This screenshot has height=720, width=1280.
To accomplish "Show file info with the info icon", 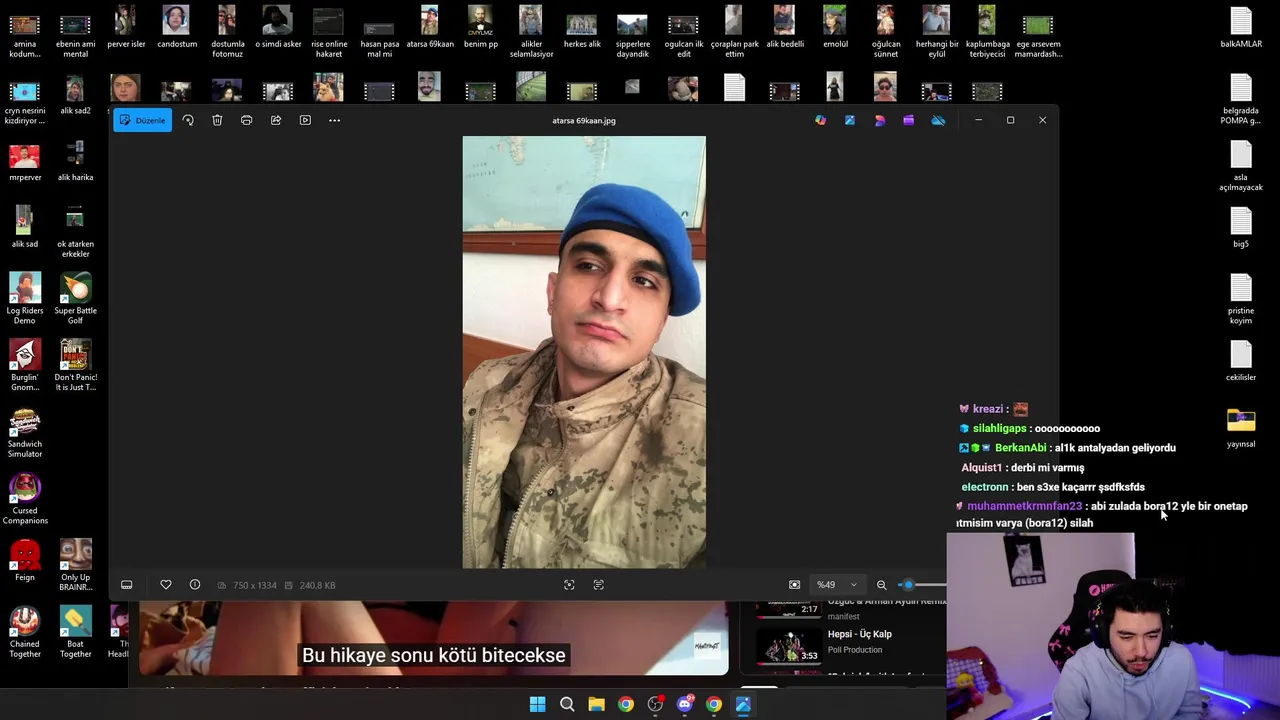I will 195,585.
